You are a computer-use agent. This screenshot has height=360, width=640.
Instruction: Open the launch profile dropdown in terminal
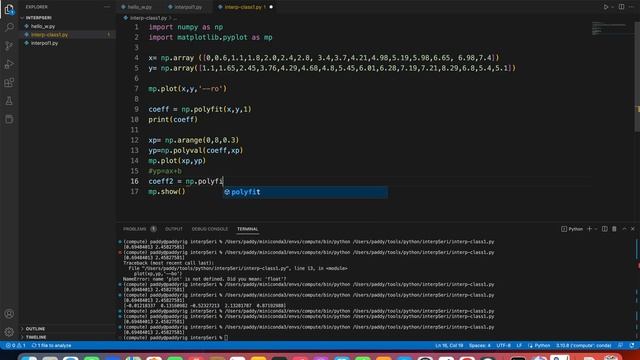pos(596,229)
